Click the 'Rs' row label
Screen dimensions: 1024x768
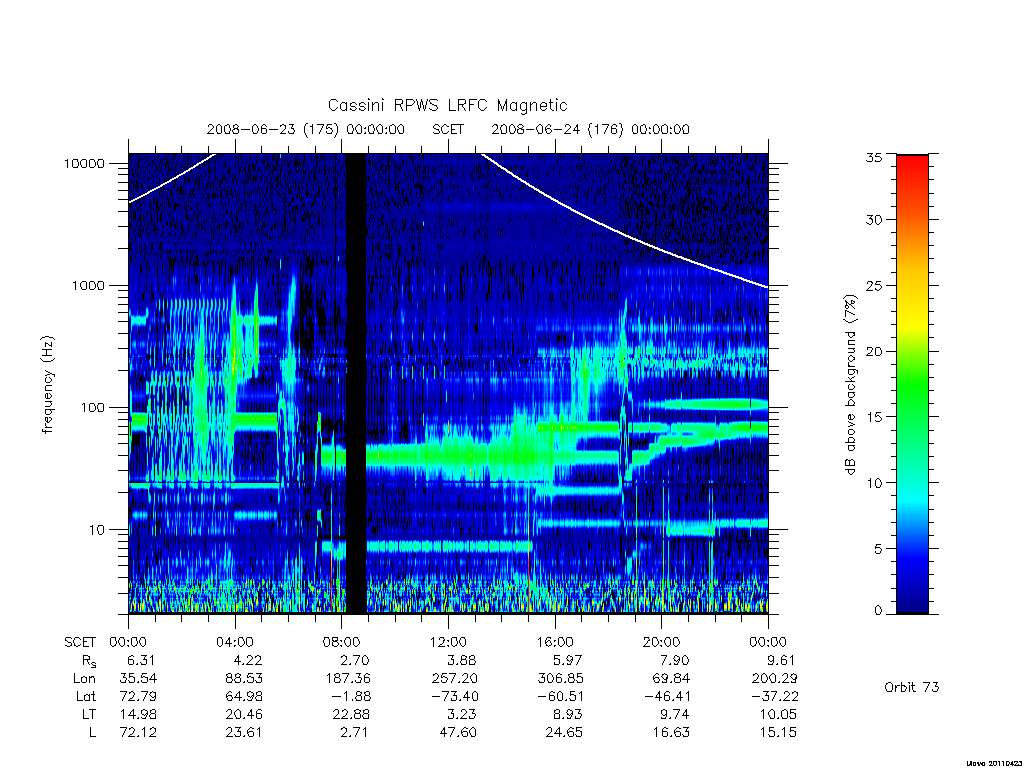pyautogui.click(x=89, y=661)
